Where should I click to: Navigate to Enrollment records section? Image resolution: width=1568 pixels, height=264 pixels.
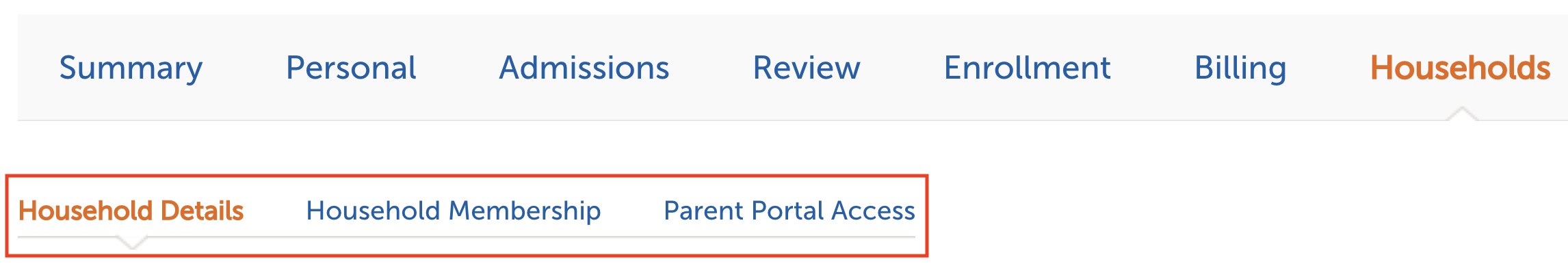[1028, 68]
